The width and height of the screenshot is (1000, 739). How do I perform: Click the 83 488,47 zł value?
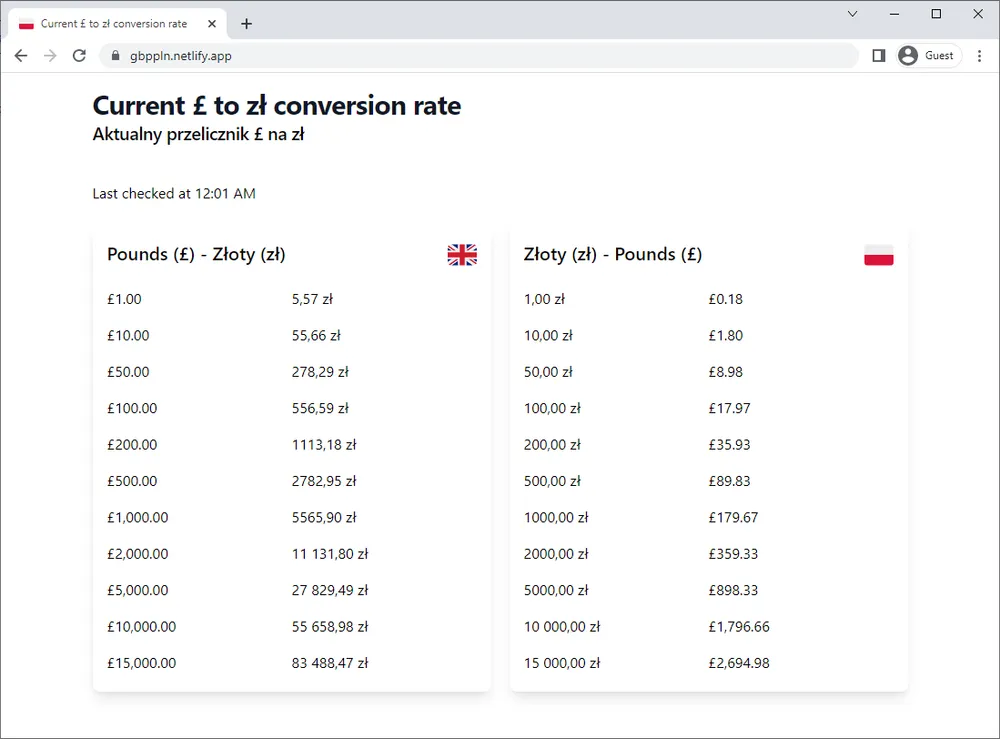tap(330, 663)
